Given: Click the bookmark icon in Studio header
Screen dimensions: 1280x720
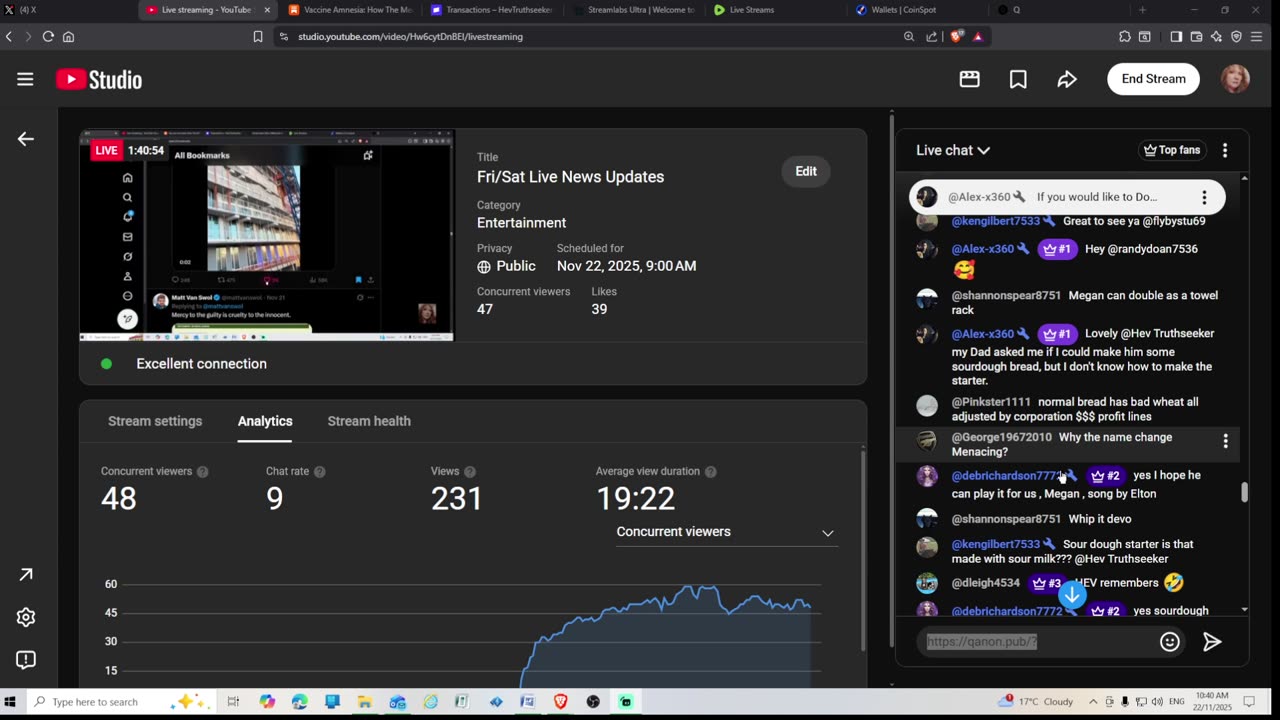Looking at the screenshot, I should pos(1018,79).
